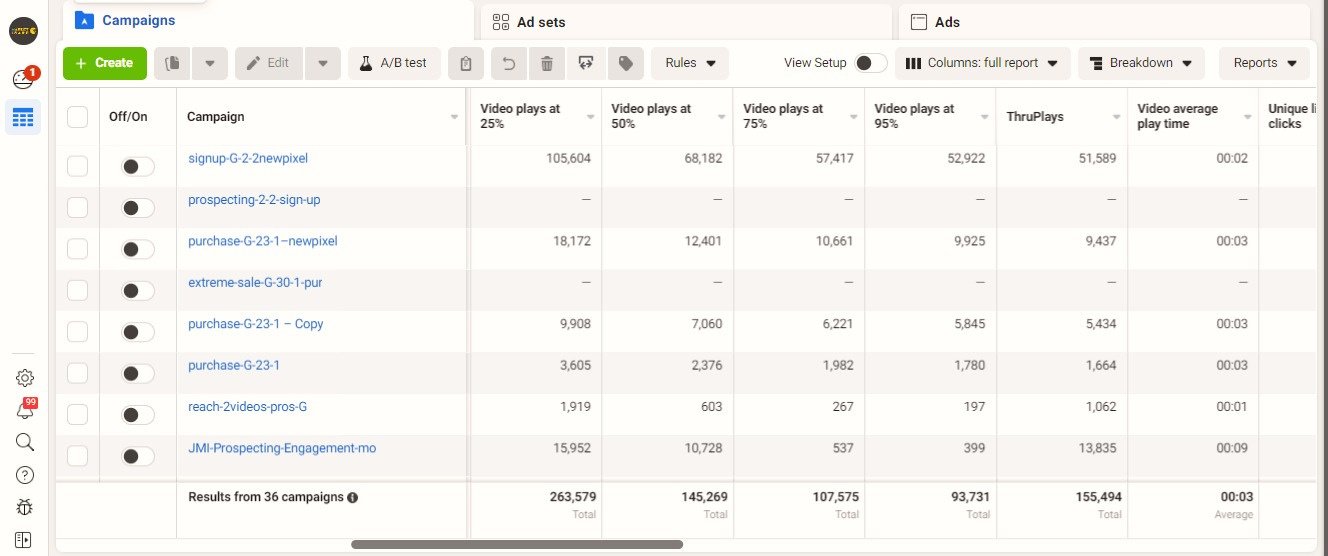Click the clipboard icon next to A/B test
Image resolution: width=1328 pixels, height=556 pixels.
pos(466,63)
